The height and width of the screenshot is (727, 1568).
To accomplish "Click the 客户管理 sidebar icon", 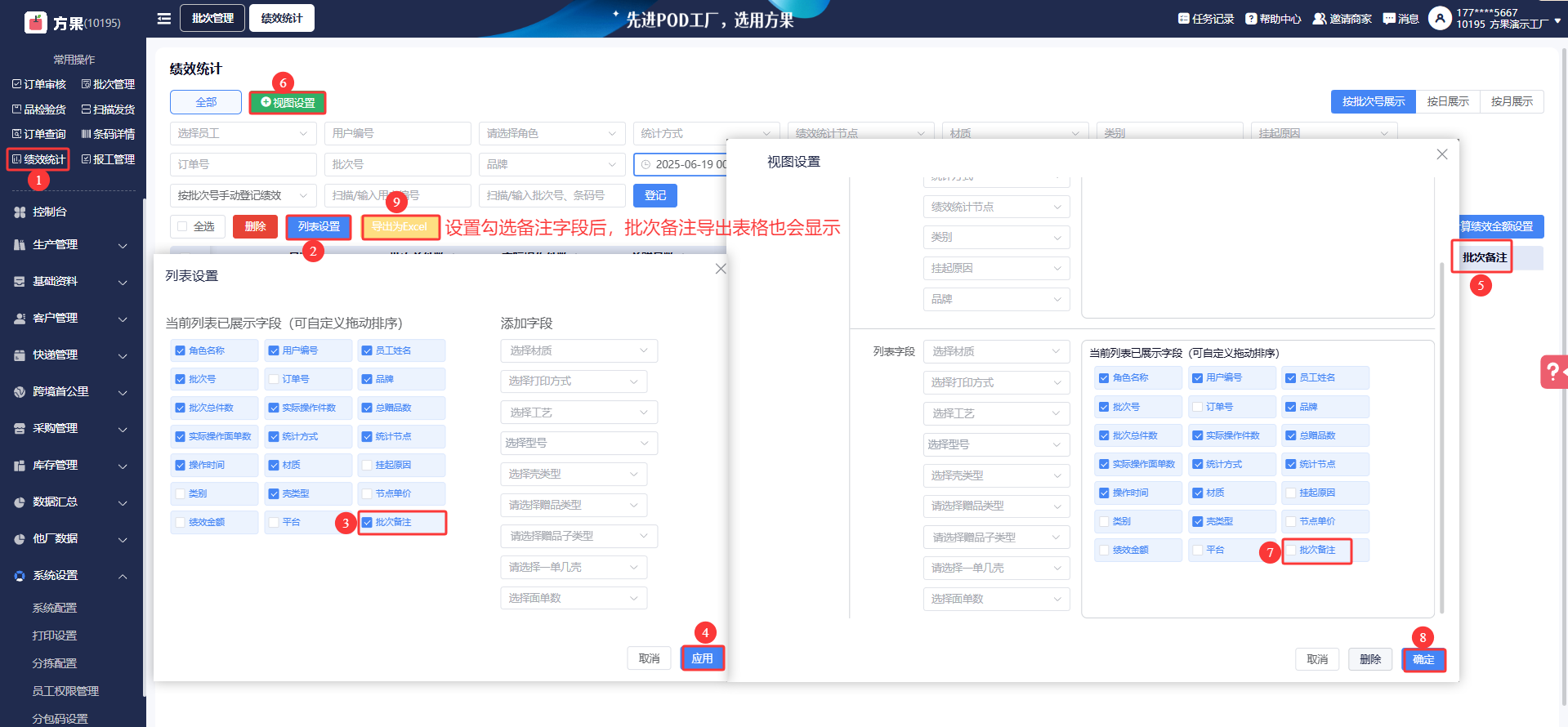I will click(x=20, y=318).
